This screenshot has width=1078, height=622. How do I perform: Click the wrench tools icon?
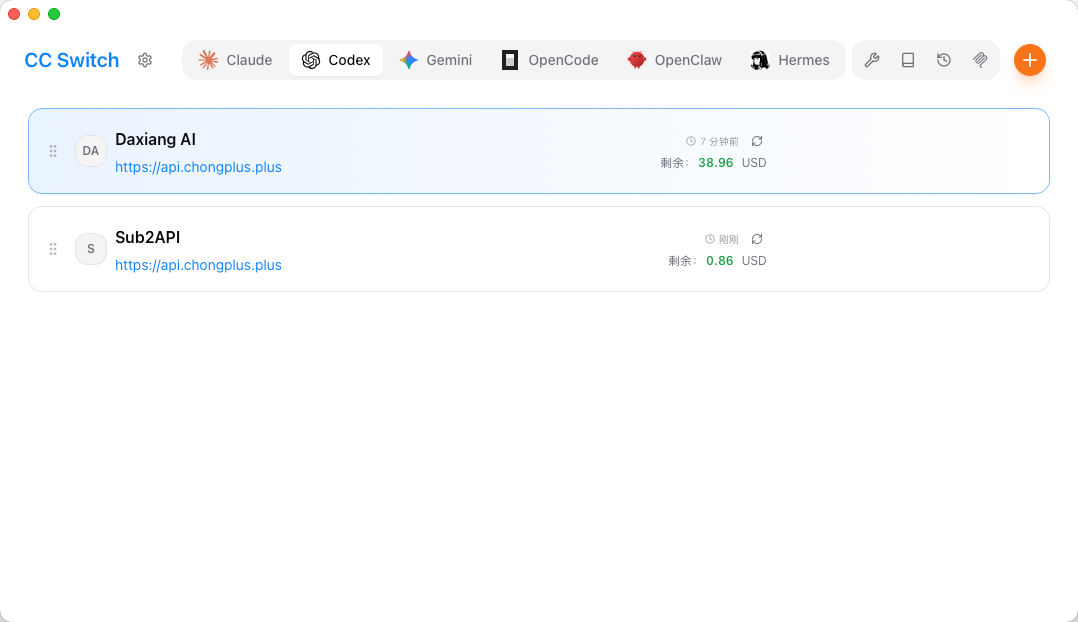[872, 60]
